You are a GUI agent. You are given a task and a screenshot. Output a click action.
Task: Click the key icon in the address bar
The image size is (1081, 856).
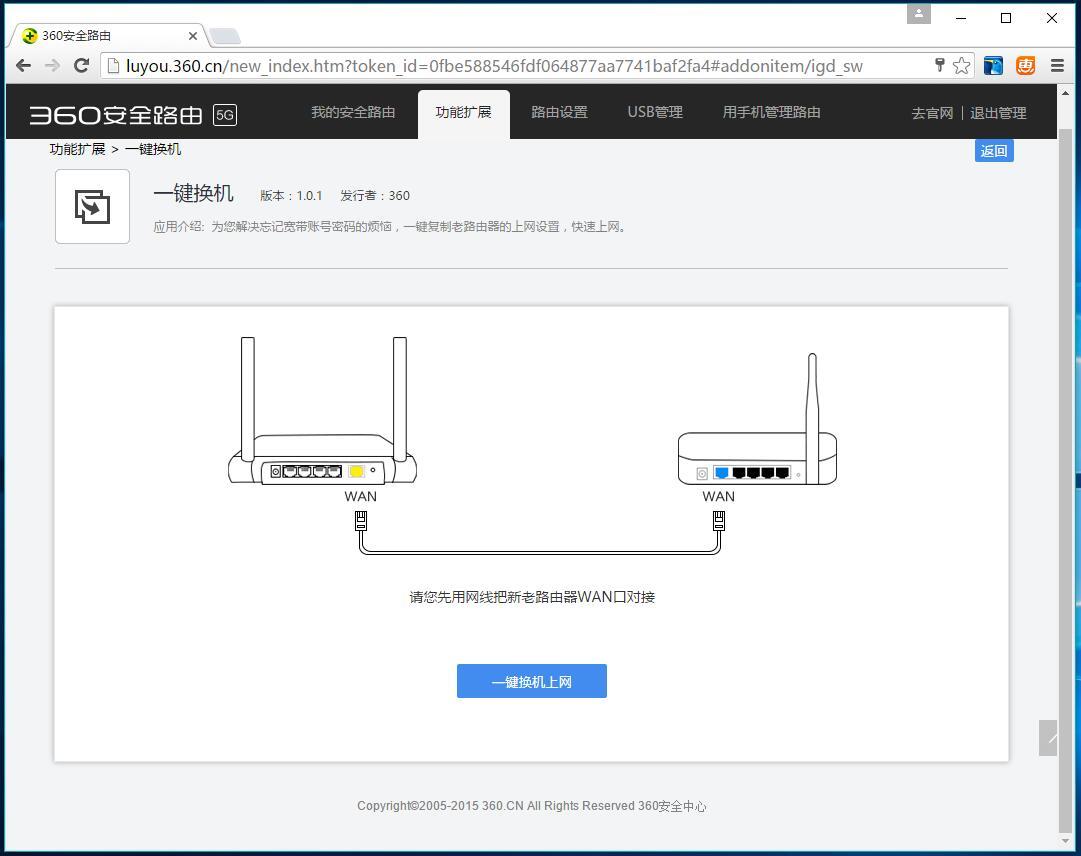[x=939, y=64]
